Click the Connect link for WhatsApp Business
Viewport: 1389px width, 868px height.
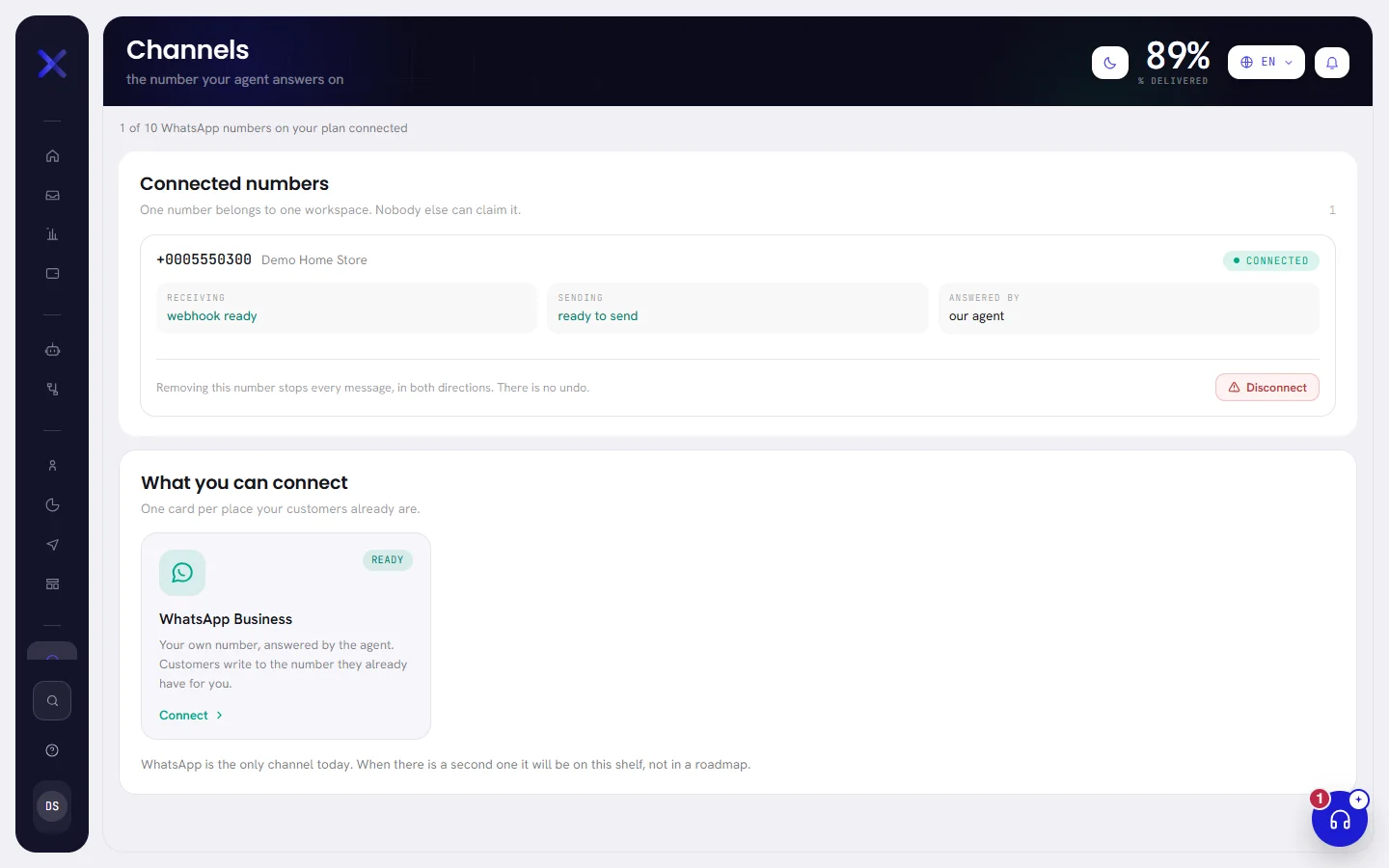(191, 716)
